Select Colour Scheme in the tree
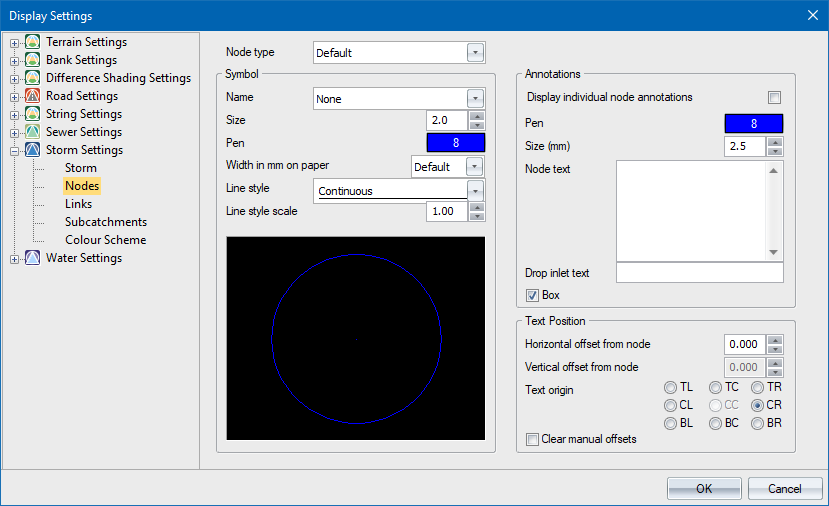The image size is (829, 506). pos(105,240)
